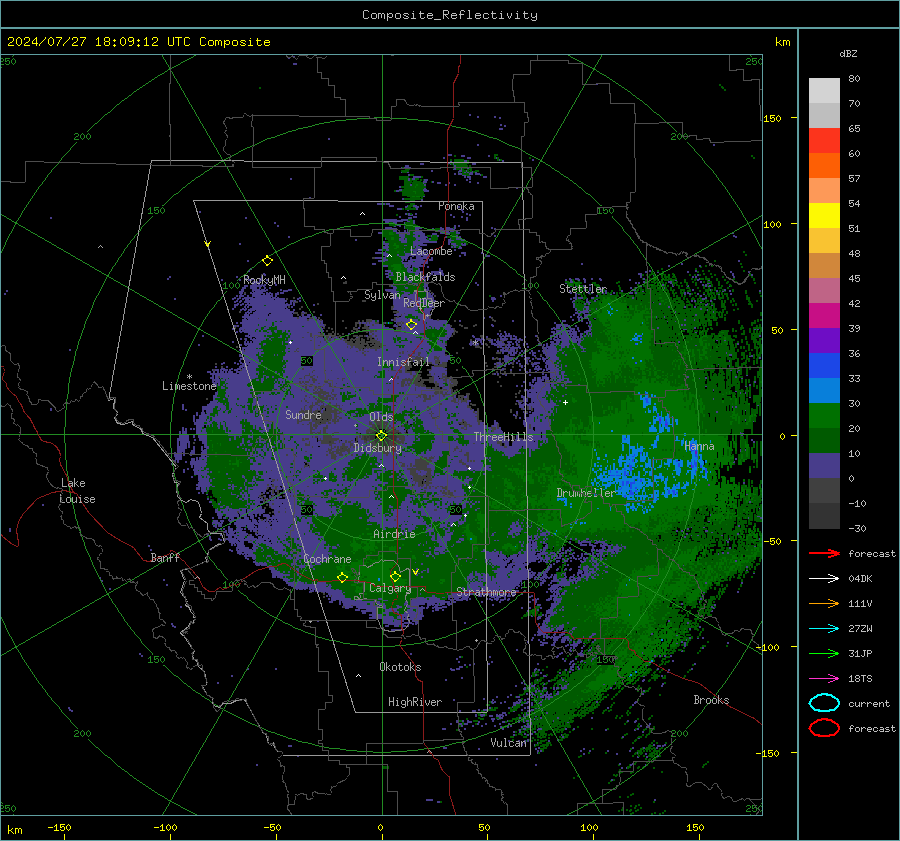Click the 'ThreeHills' map label

pos(503,437)
